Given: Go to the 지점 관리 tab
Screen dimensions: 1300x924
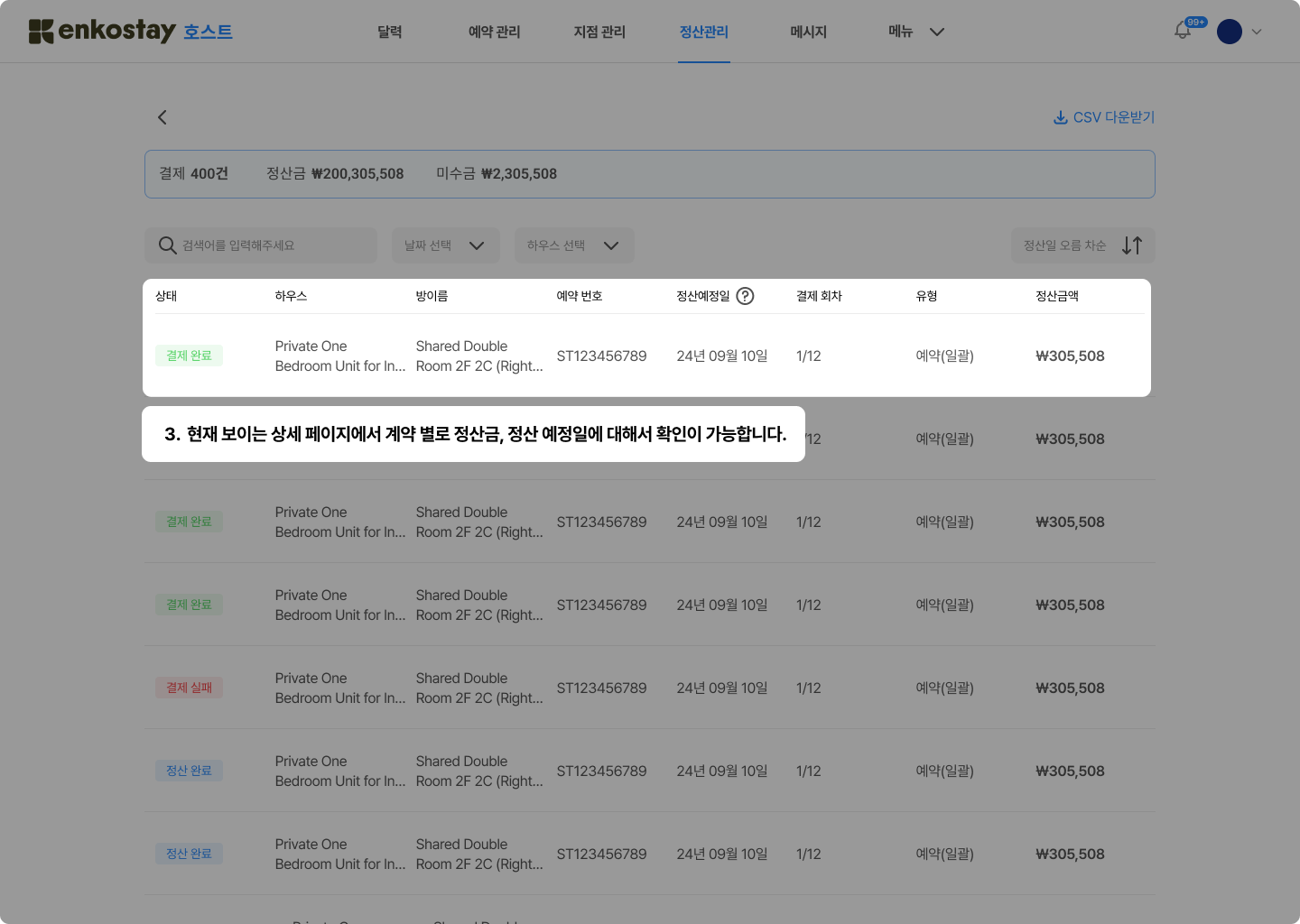Looking at the screenshot, I should (x=599, y=32).
